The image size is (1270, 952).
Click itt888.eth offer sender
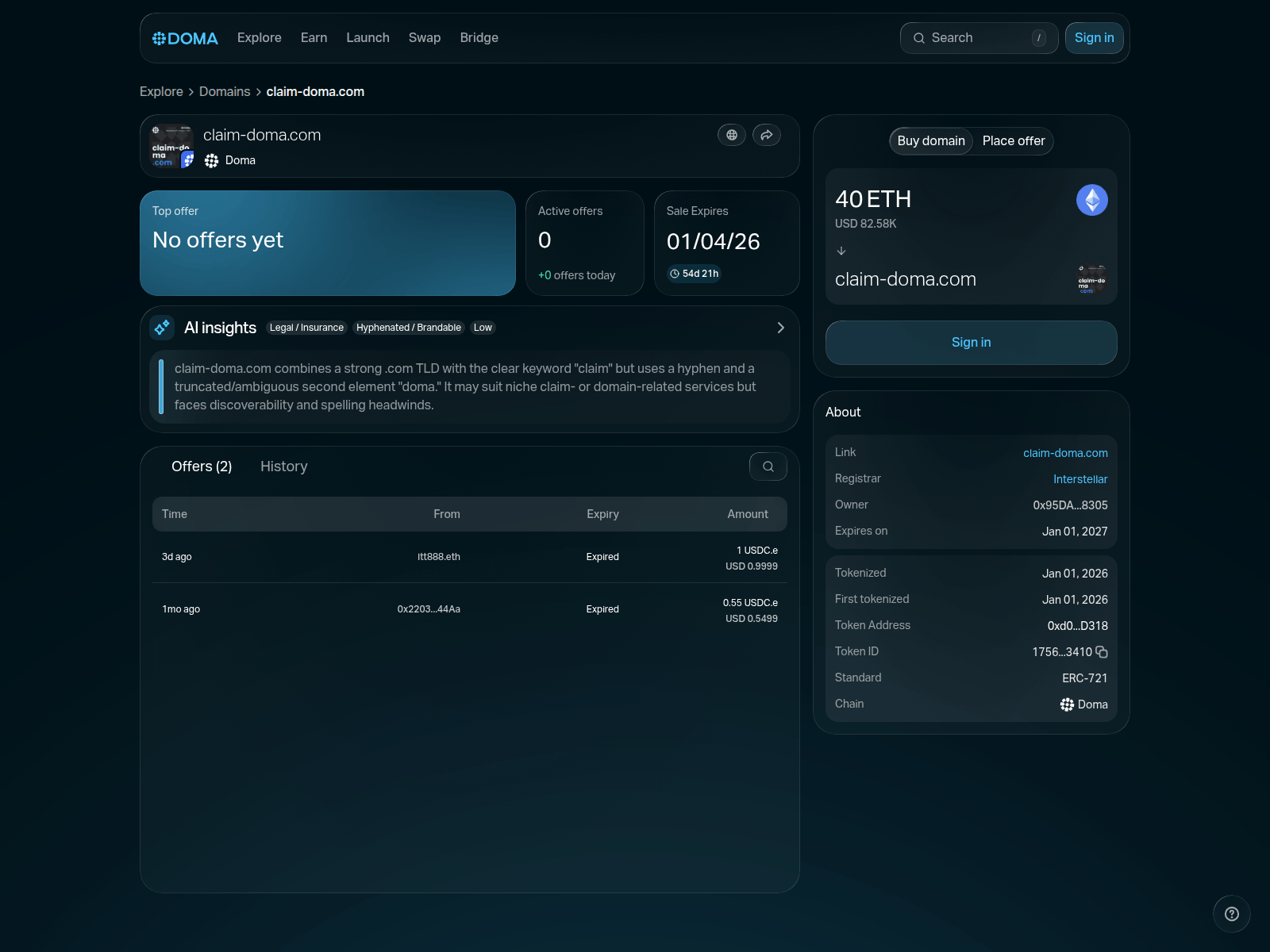click(x=439, y=557)
